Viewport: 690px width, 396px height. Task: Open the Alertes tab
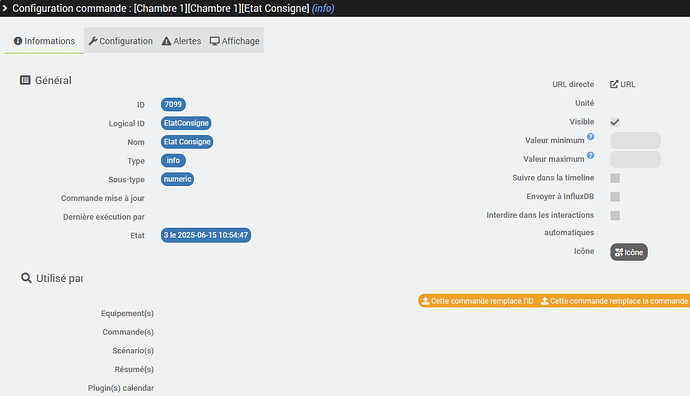coord(181,41)
